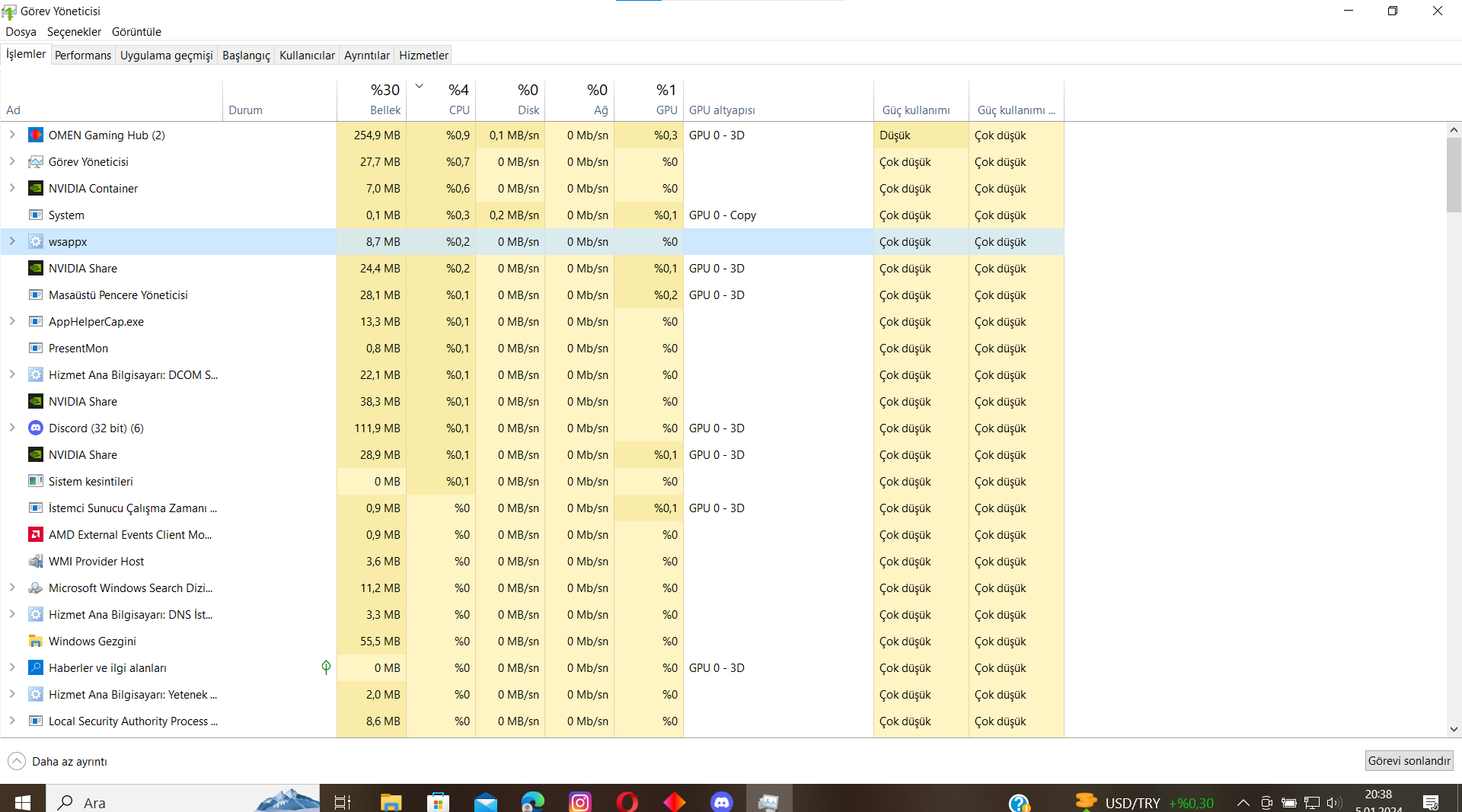Switch to the Performans tab

(83, 56)
